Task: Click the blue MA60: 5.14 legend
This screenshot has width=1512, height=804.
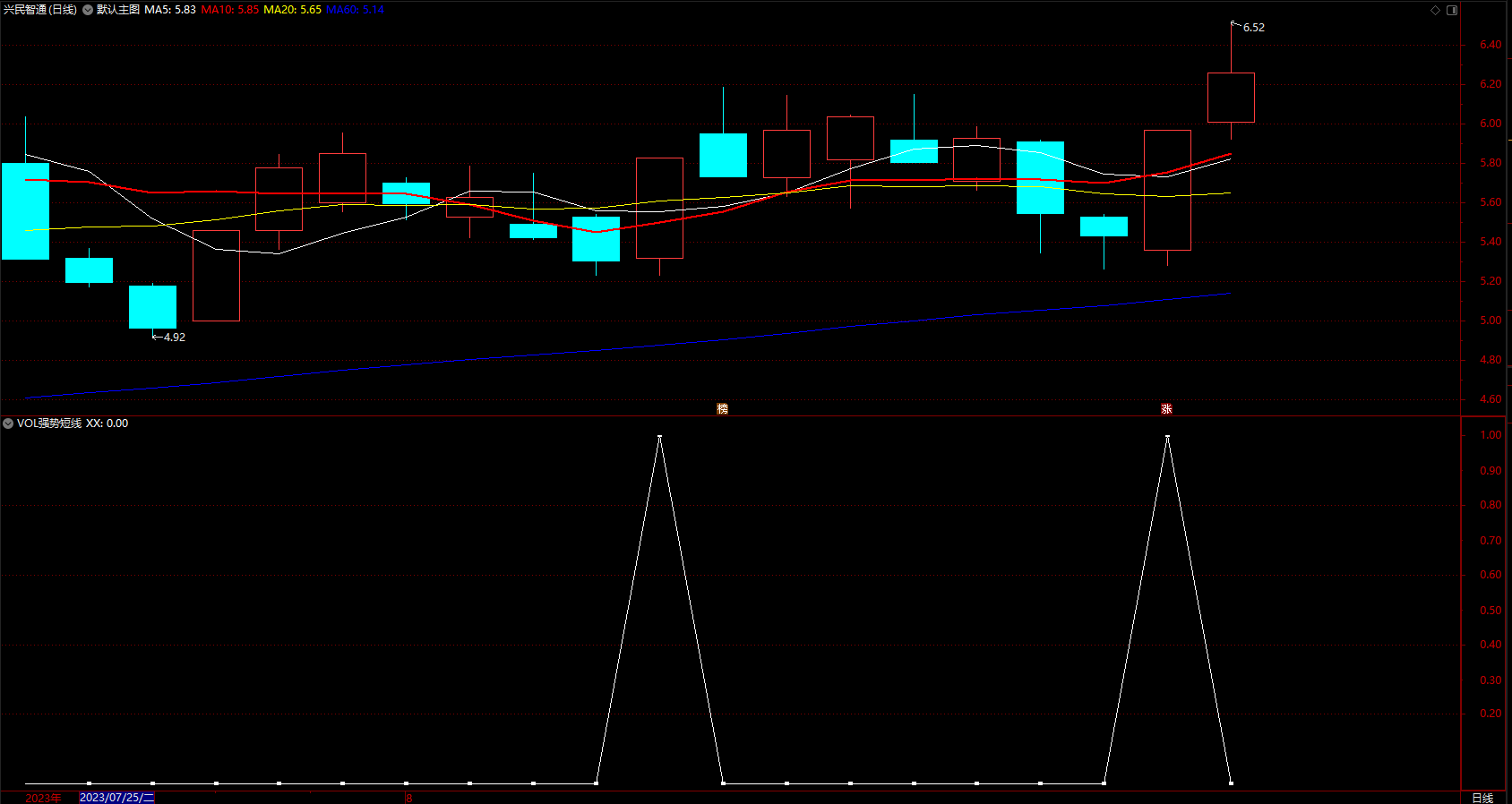Action: point(355,10)
